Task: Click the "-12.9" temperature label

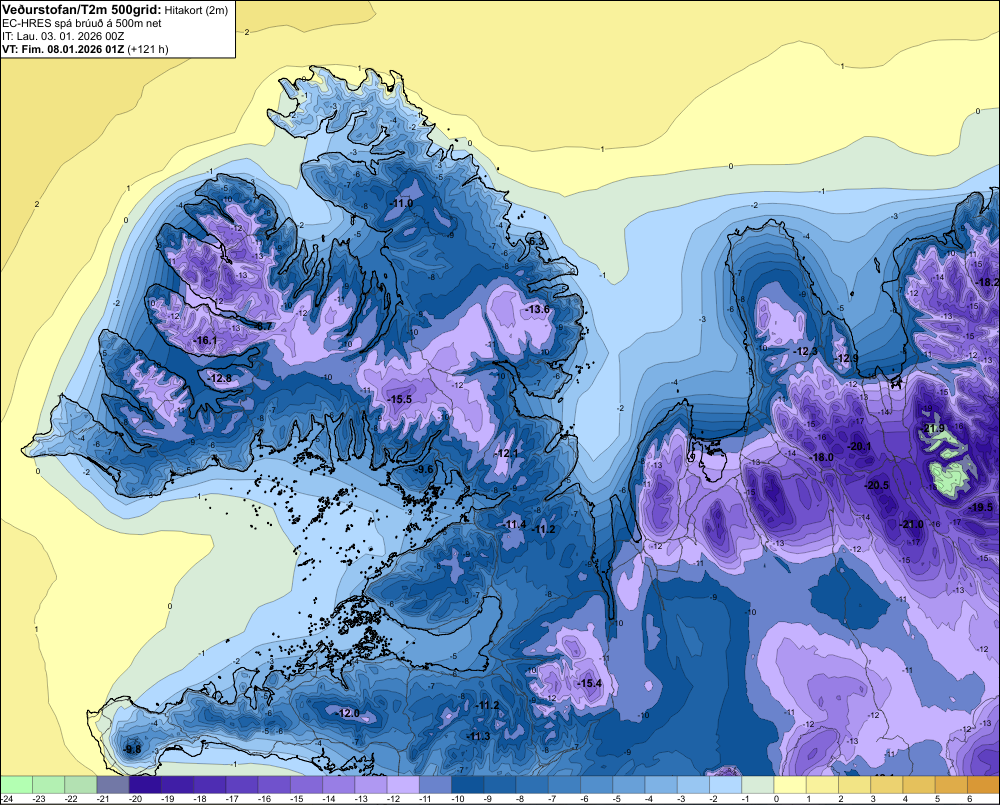Action: click(x=847, y=358)
